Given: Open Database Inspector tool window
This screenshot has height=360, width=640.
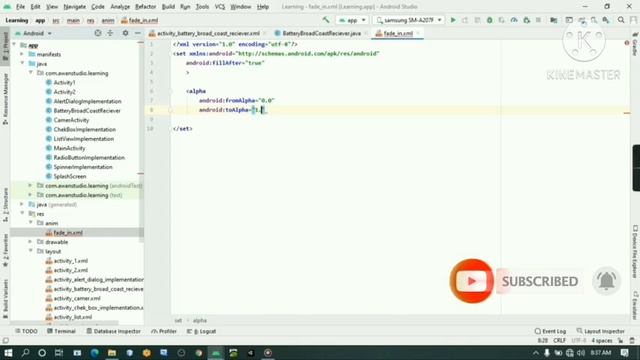Looking at the screenshot, I should pyautogui.click(x=113, y=331).
